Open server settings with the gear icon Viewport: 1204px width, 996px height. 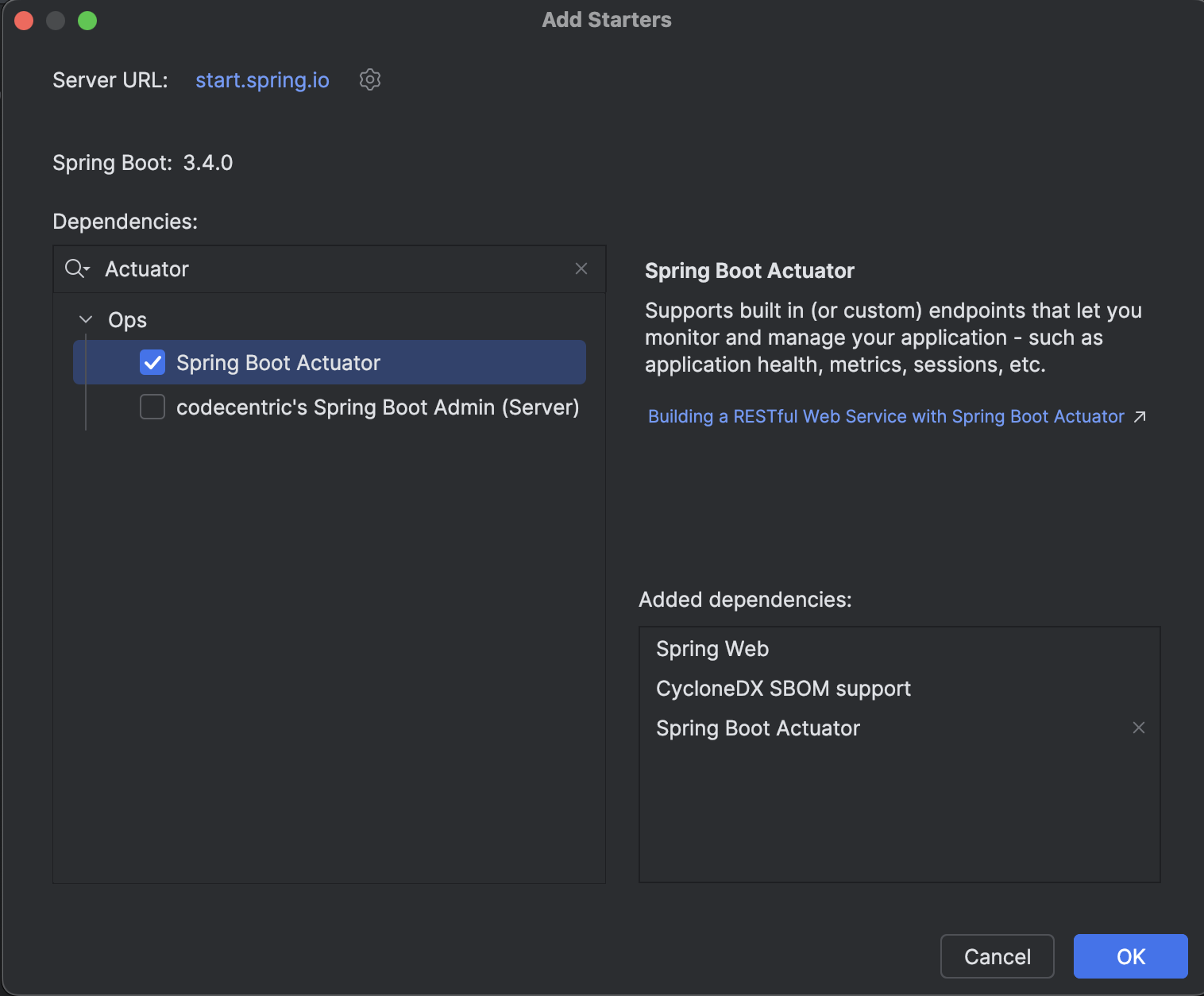coord(369,79)
